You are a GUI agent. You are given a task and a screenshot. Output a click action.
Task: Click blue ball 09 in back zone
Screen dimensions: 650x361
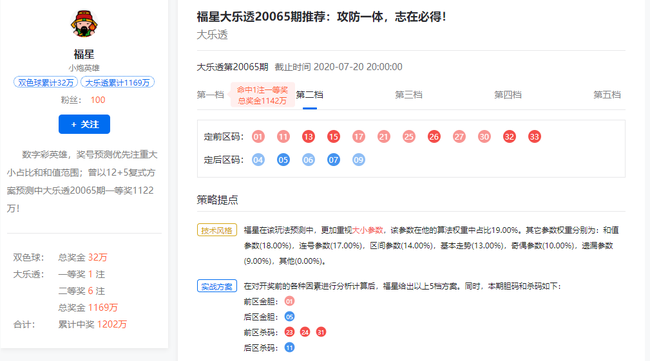tap(359, 160)
